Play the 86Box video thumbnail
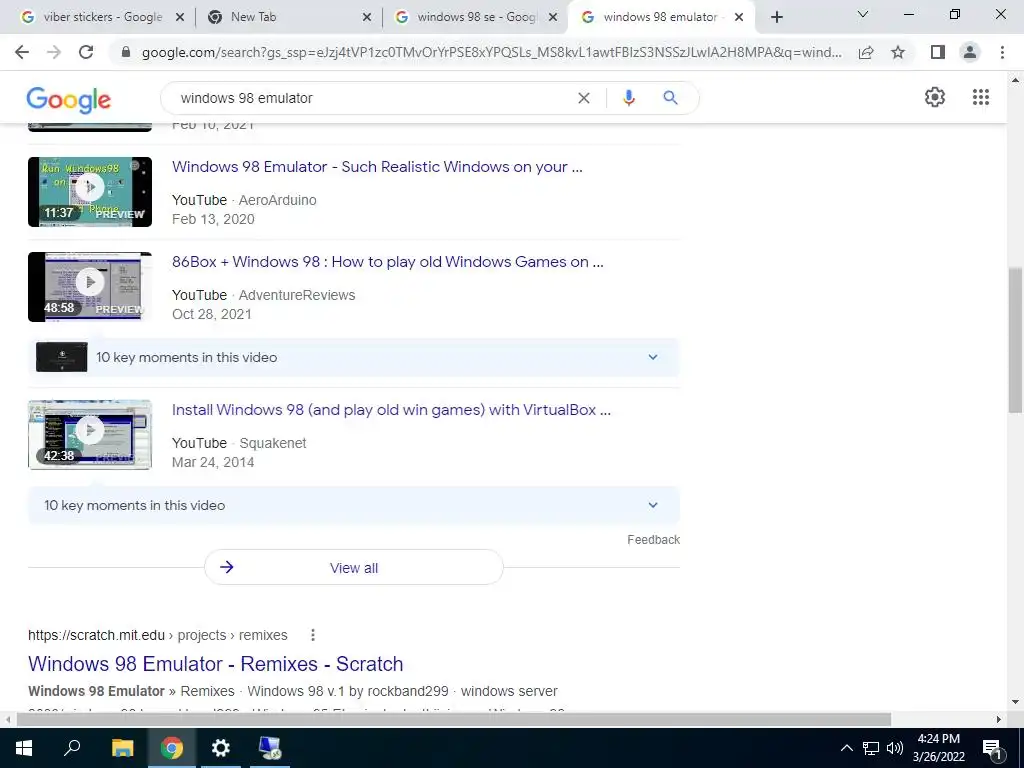Screen dimensions: 1024x768 click(90, 287)
